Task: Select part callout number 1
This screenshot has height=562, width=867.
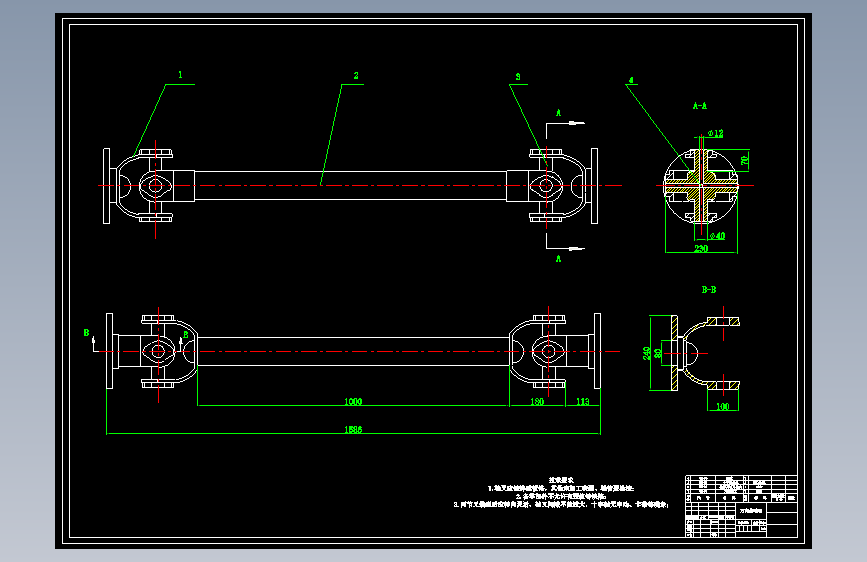Action: pyautogui.click(x=180, y=75)
